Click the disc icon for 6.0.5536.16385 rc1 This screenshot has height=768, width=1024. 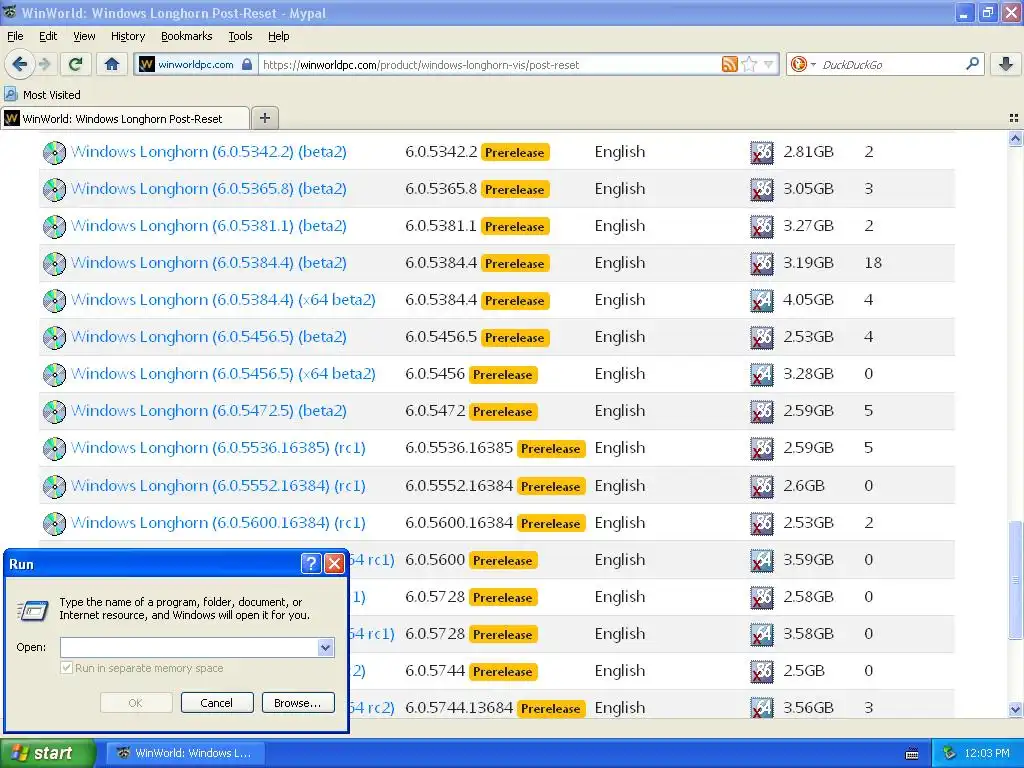[54, 449]
